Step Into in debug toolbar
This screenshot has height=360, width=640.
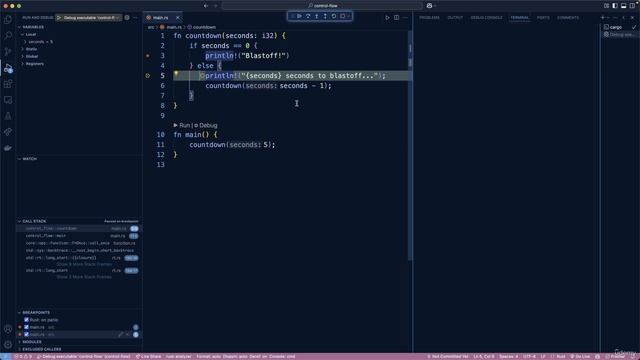(316, 16)
